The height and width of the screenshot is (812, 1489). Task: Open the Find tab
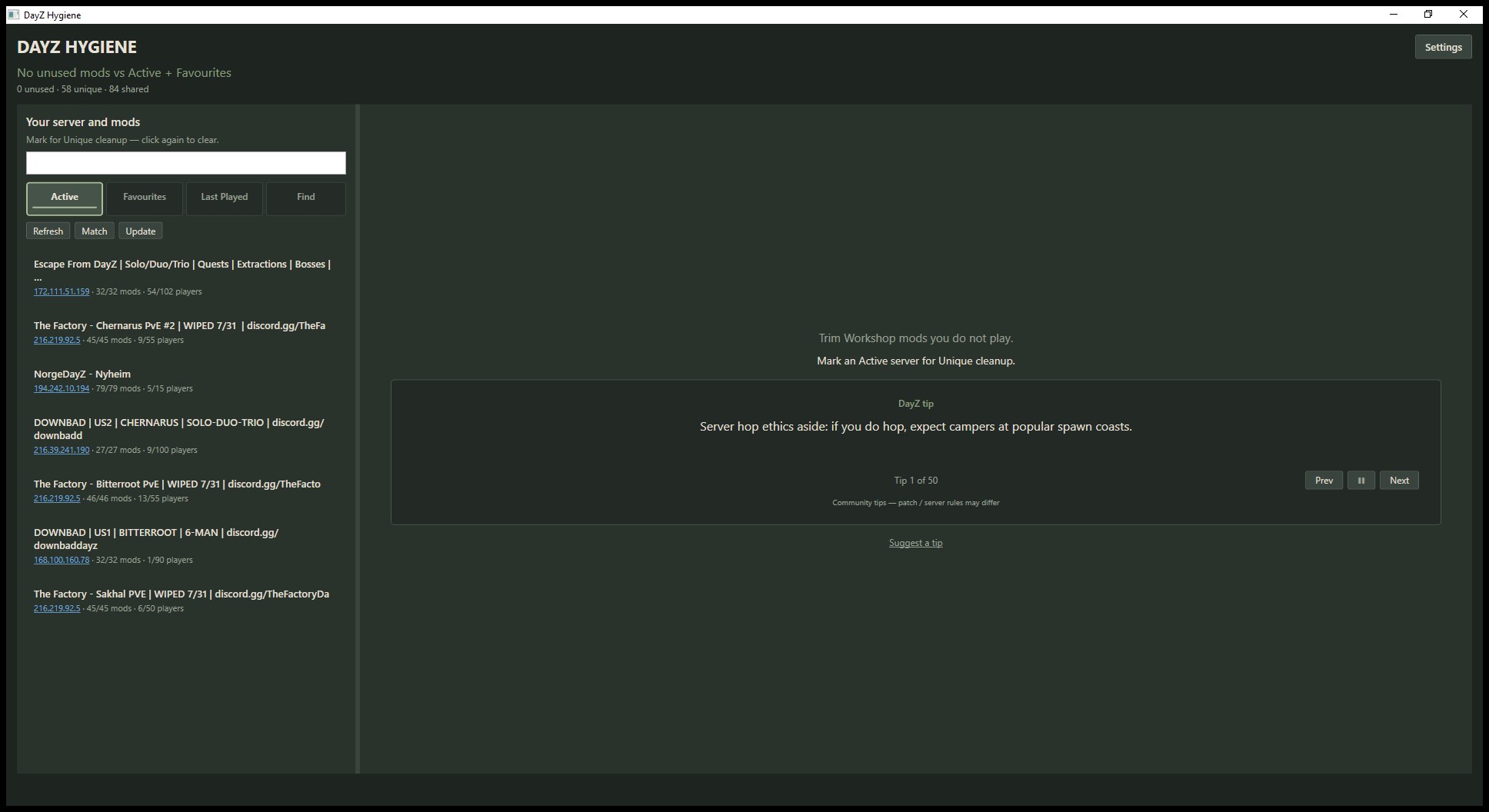305,198
